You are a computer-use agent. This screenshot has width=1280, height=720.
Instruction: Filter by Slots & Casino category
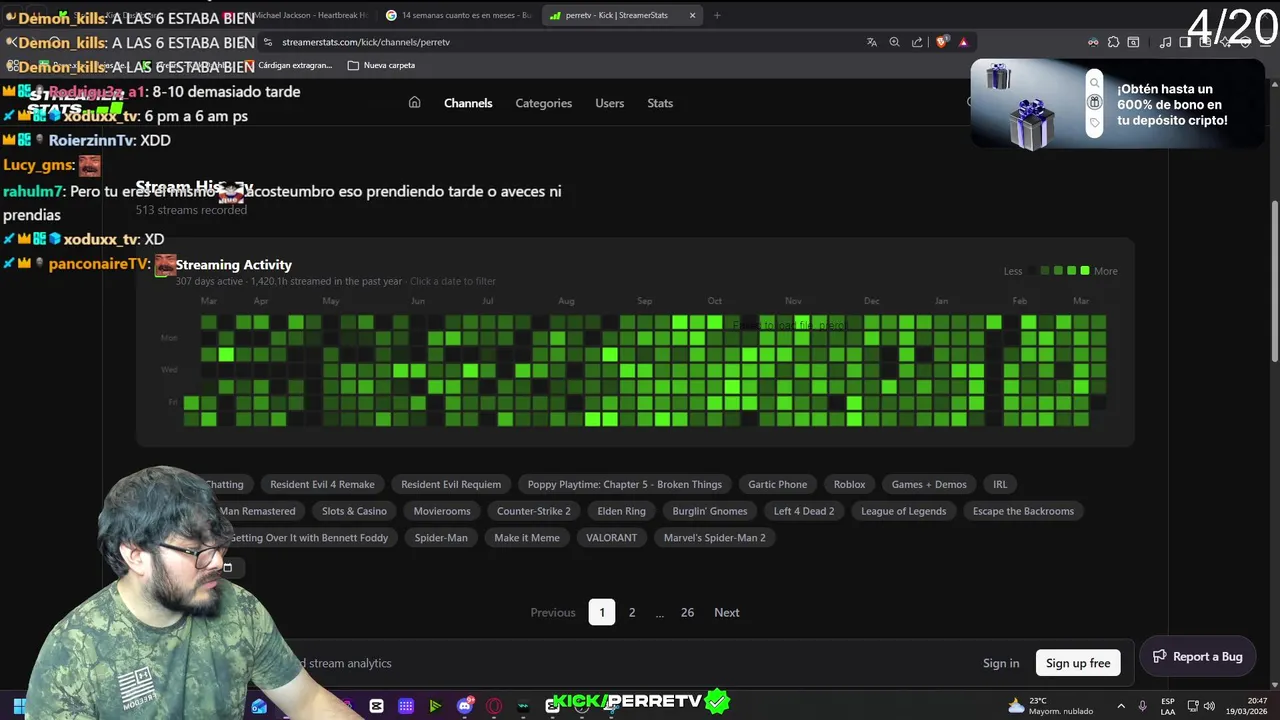(x=354, y=511)
